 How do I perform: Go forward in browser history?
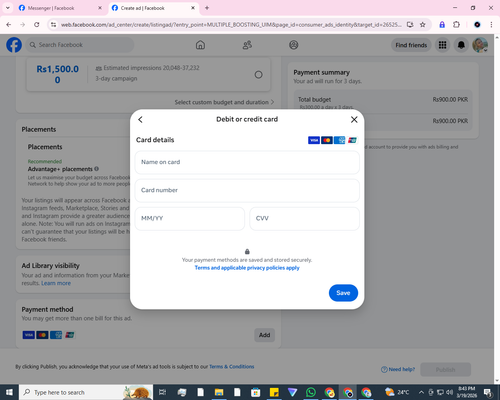[22, 25]
